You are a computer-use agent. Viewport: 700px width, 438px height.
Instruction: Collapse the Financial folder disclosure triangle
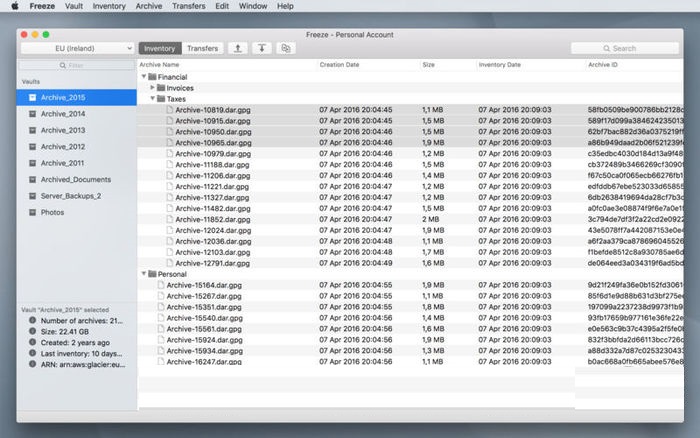[x=144, y=77]
